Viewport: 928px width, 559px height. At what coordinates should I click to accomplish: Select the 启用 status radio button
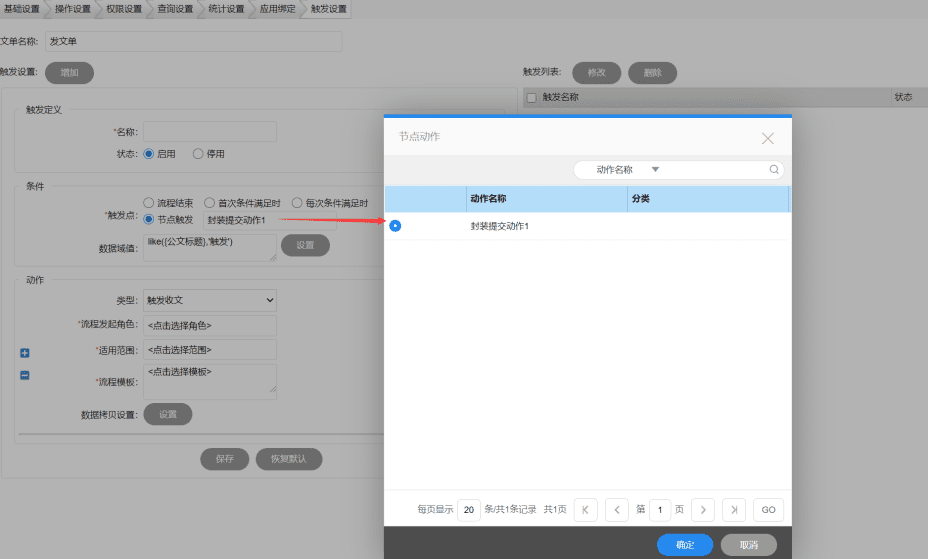pos(149,154)
